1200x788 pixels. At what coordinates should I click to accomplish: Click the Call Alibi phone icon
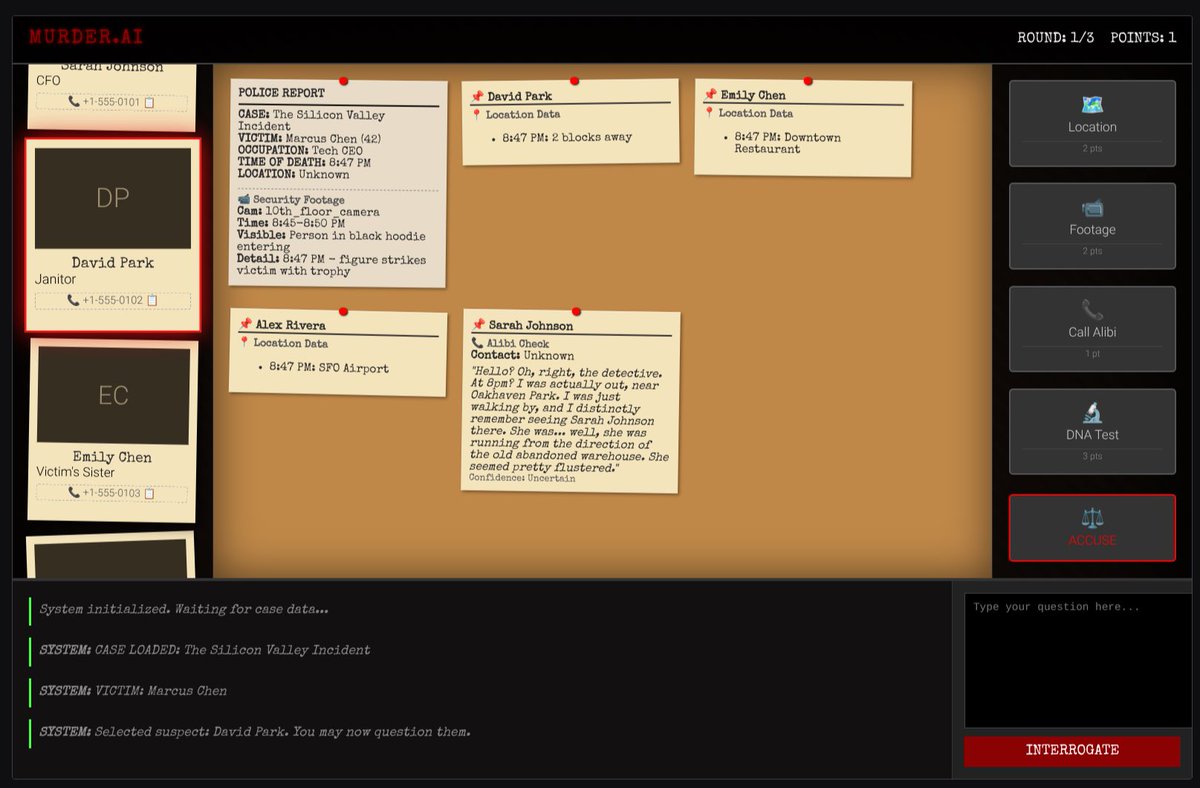click(x=1092, y=310)
